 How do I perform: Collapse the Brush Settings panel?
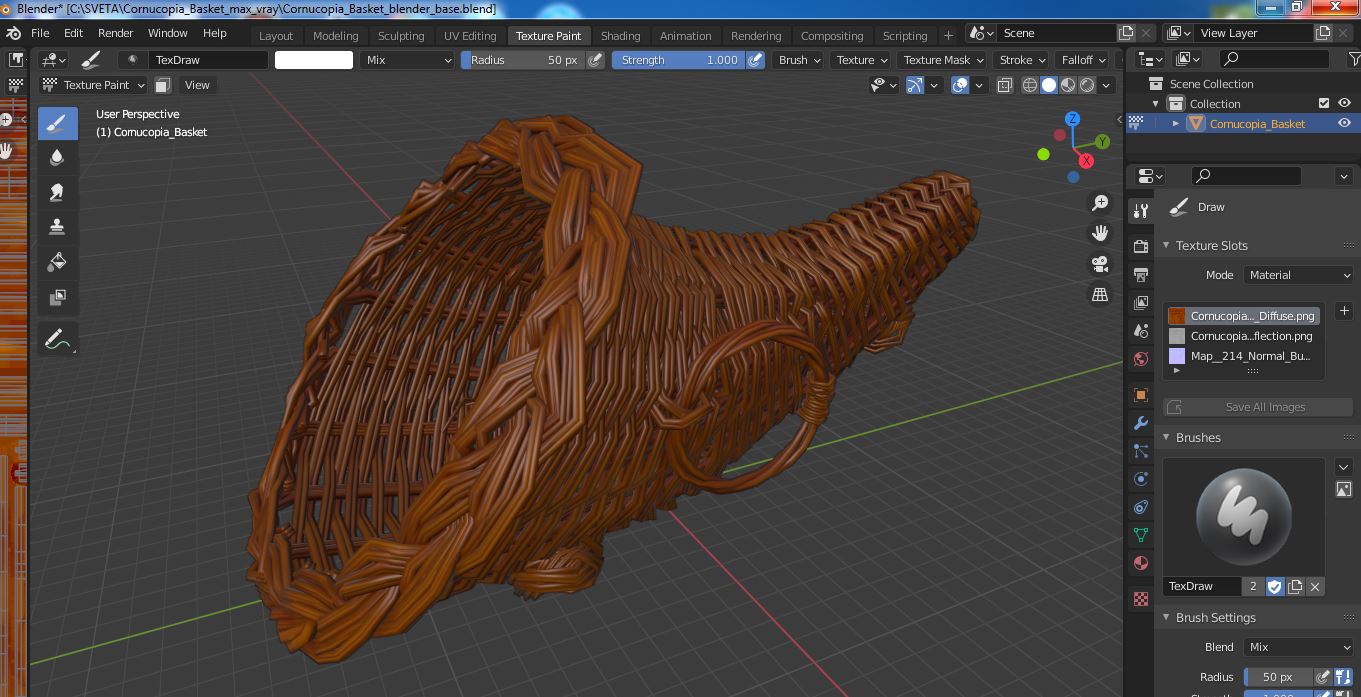point(1166,618)
